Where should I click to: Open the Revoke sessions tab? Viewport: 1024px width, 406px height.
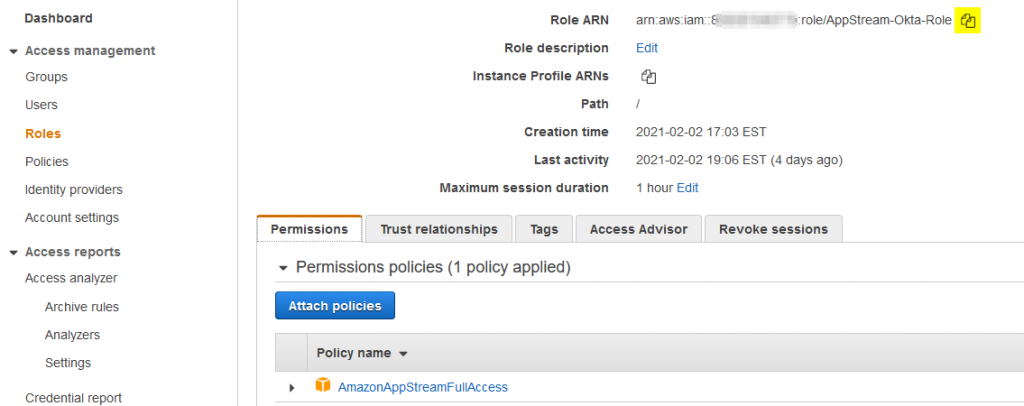[x=773, y=229]
